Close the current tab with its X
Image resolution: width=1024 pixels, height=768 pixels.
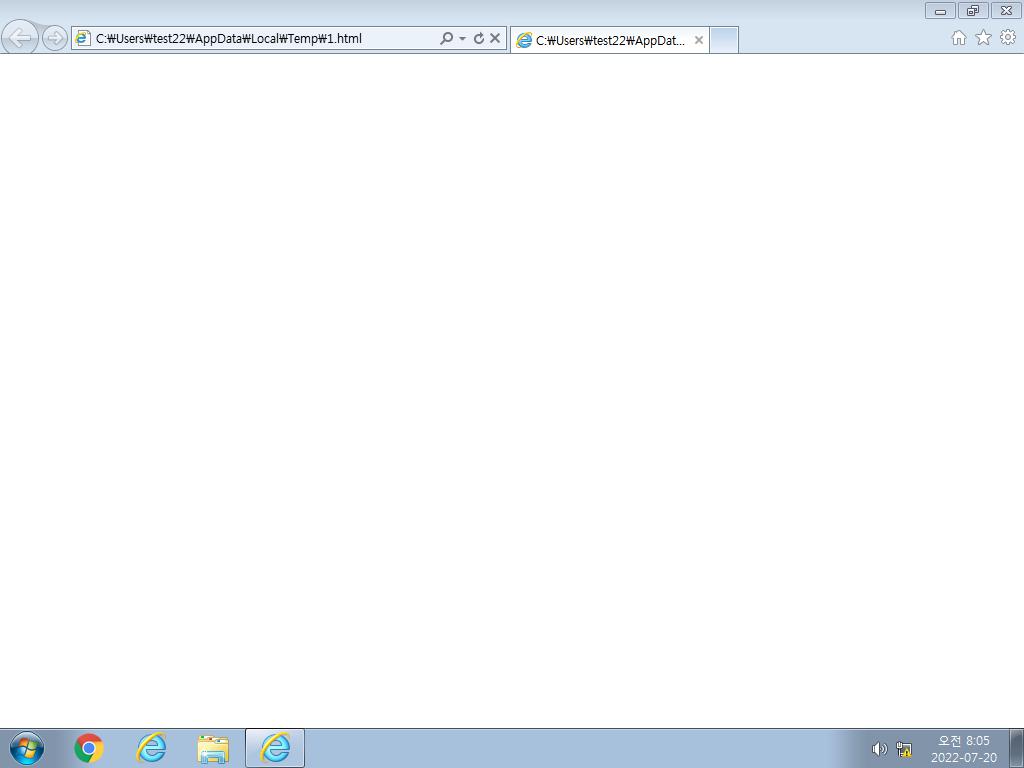(699, 40)
